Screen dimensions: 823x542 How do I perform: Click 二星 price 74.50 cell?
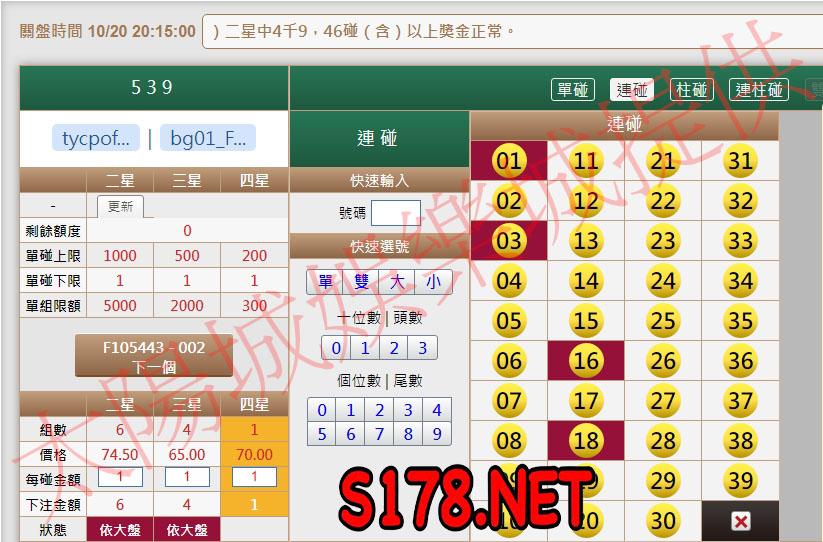(120, 454)
